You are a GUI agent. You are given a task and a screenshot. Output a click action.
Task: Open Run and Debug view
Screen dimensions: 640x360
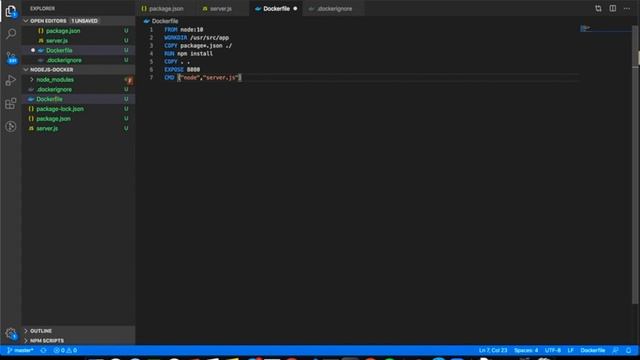coord(11,80)
